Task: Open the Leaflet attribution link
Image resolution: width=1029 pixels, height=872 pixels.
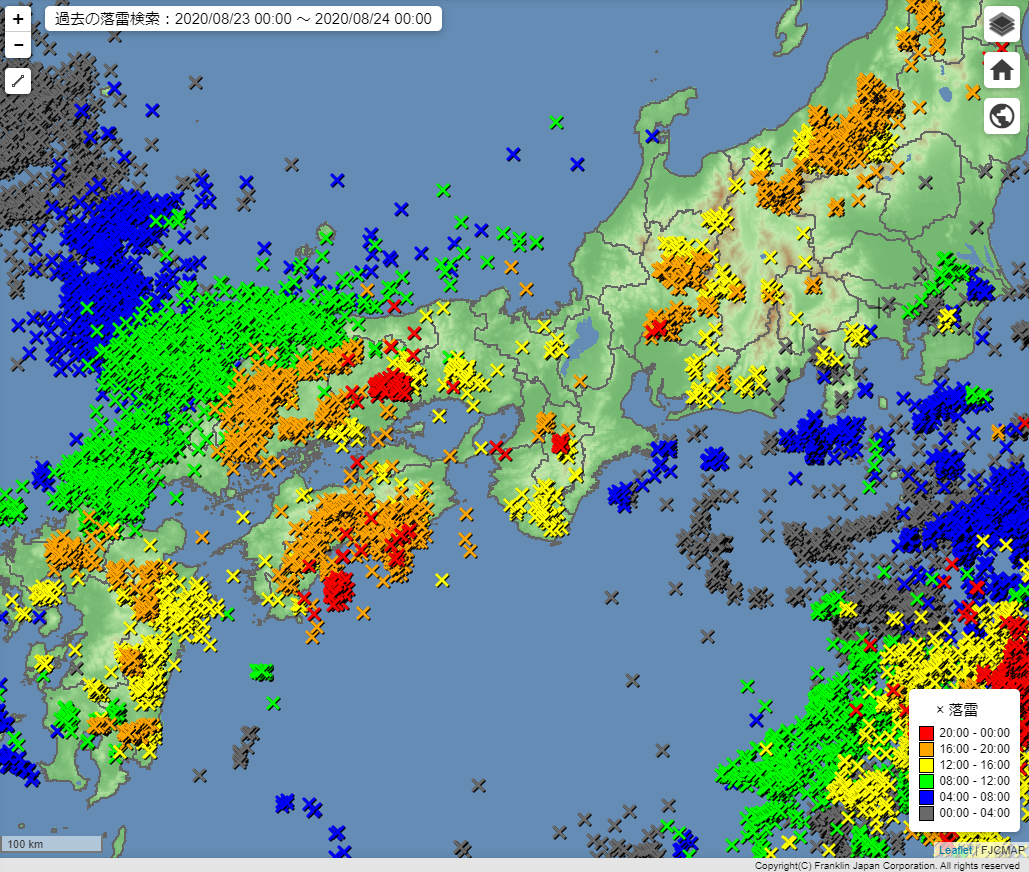Action: pos(954,850)
